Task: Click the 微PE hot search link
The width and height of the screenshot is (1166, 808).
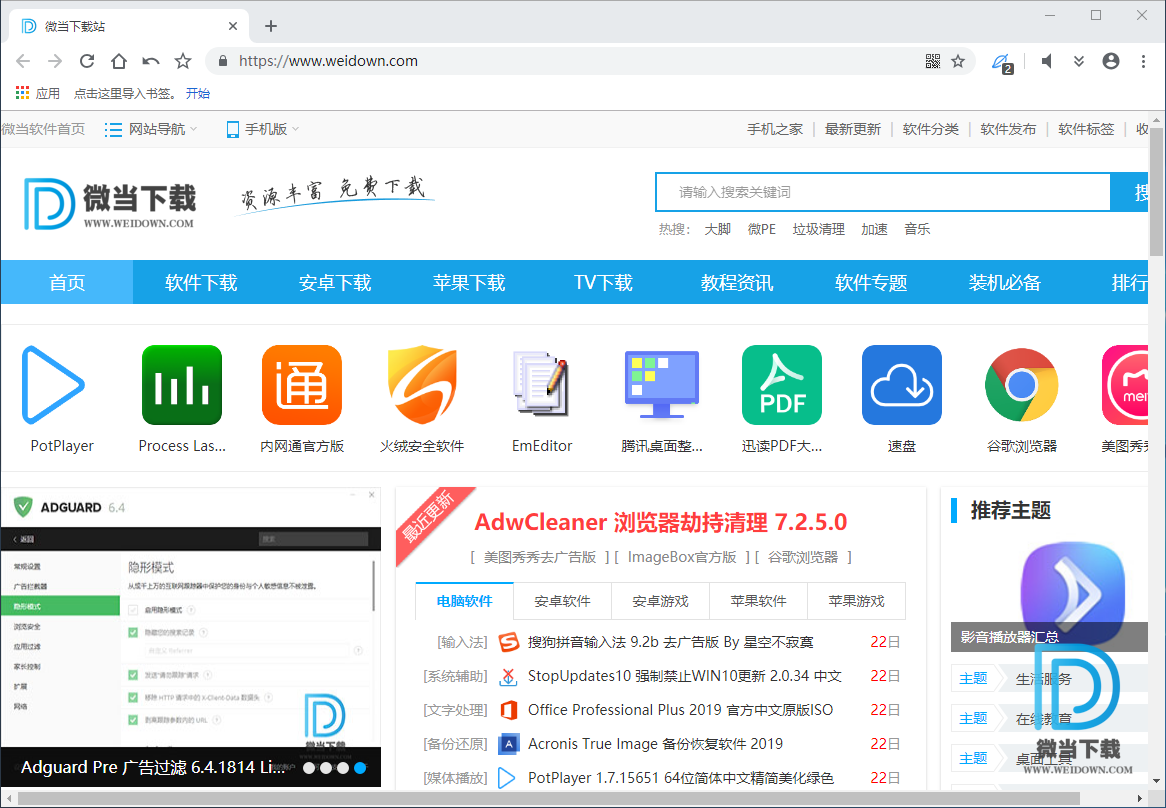Action: tap(761, 229)
